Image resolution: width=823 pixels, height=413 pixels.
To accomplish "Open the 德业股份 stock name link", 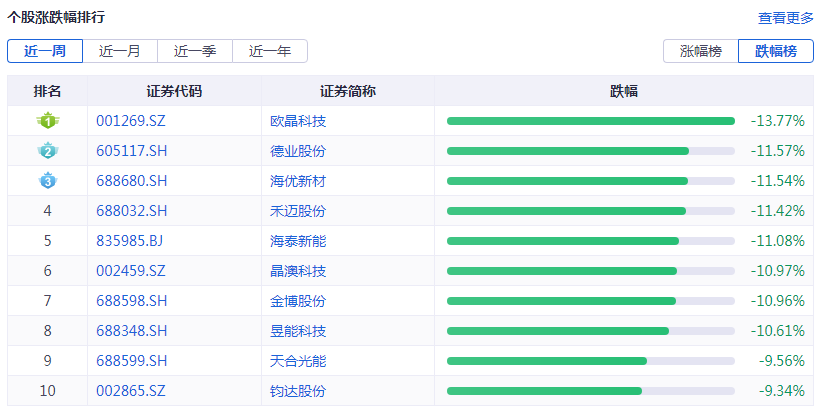I will coord(298,151).
